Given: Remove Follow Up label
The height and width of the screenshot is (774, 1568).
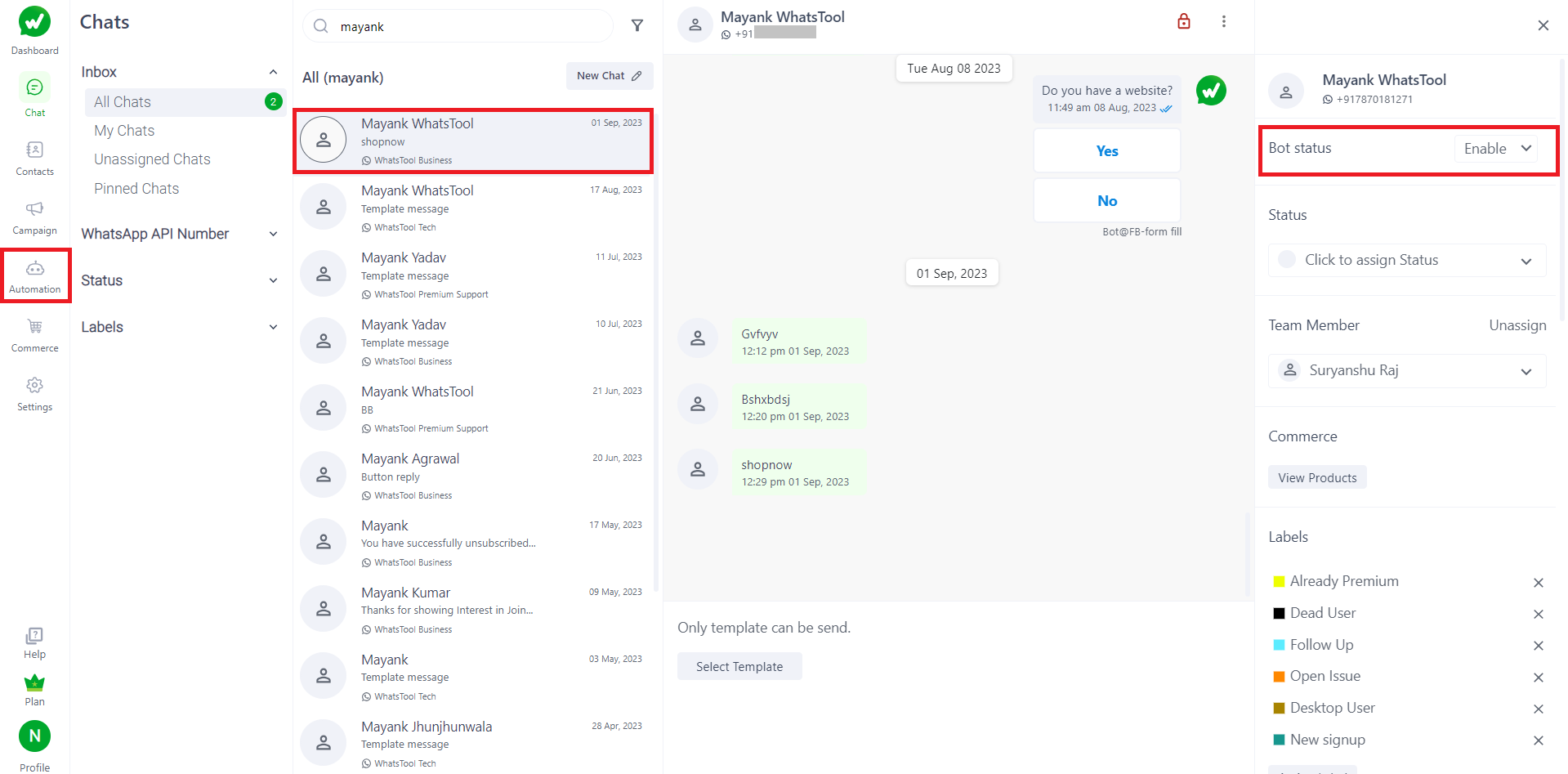Looking at the screenshot, I should [1538, 646].
